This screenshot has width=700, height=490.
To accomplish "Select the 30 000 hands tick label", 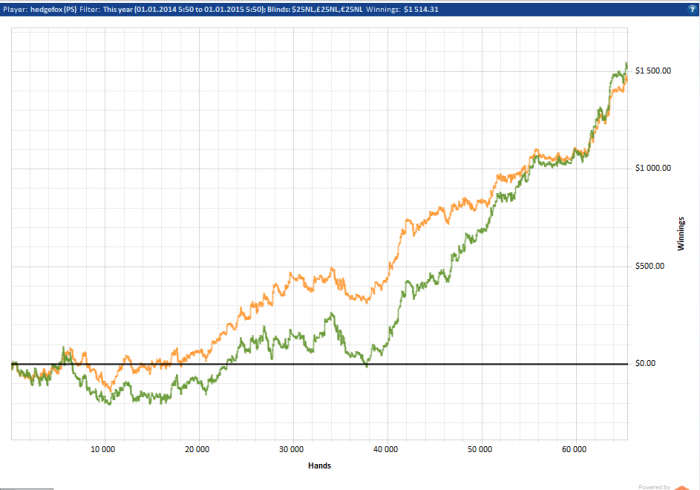I will coord(291,449).
